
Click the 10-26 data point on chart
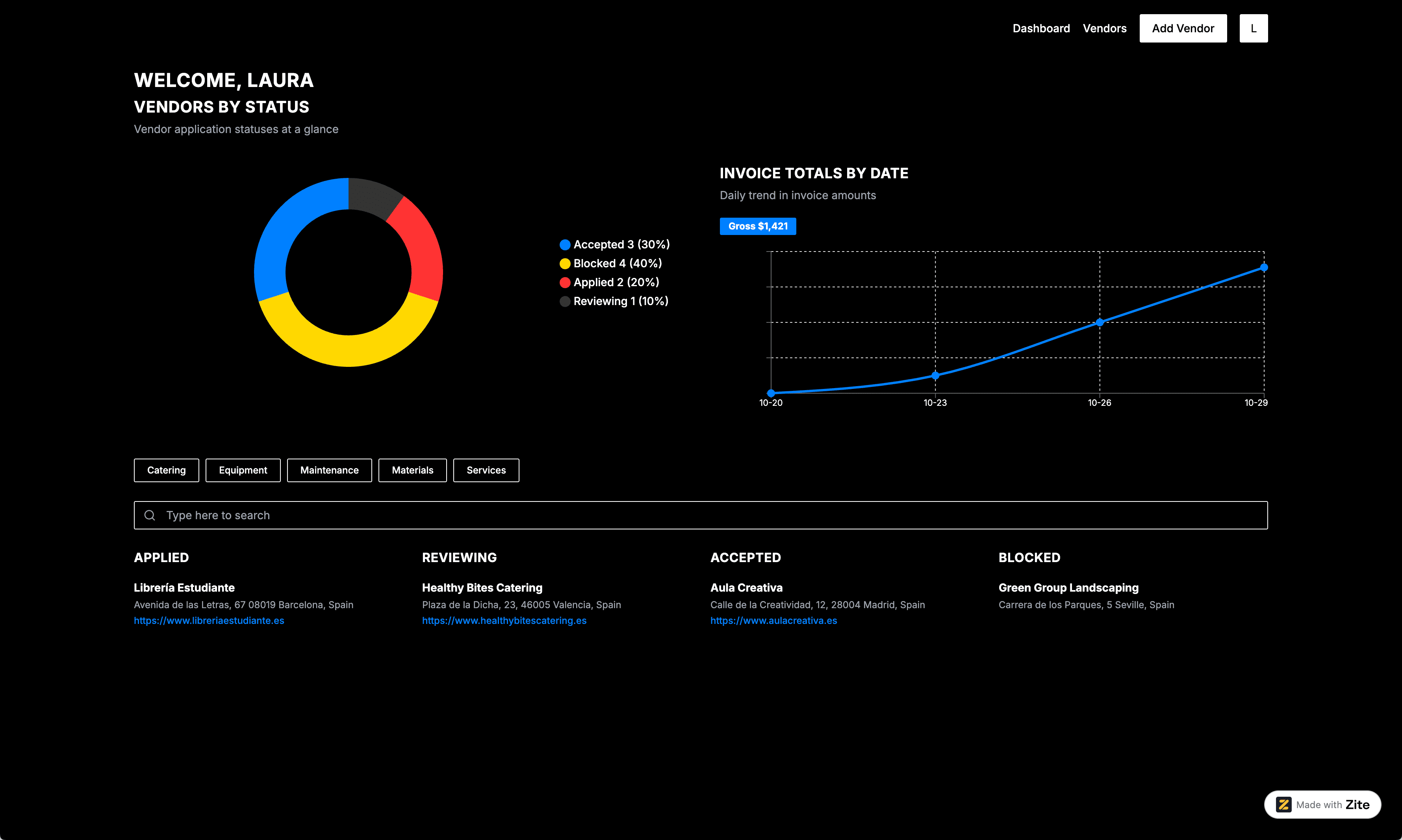(x=1100, y=322)
